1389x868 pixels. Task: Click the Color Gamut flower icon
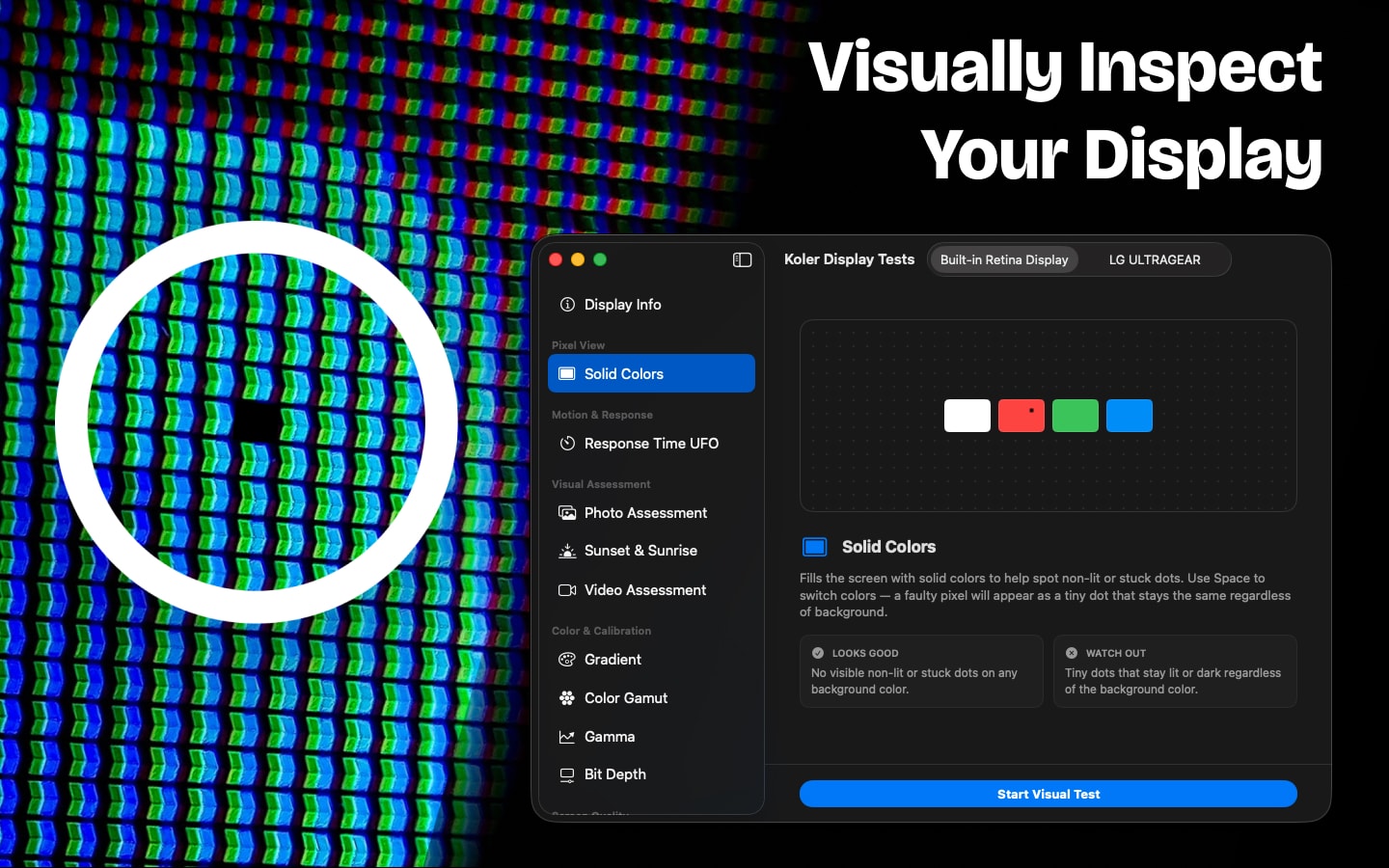pos(567,697)
